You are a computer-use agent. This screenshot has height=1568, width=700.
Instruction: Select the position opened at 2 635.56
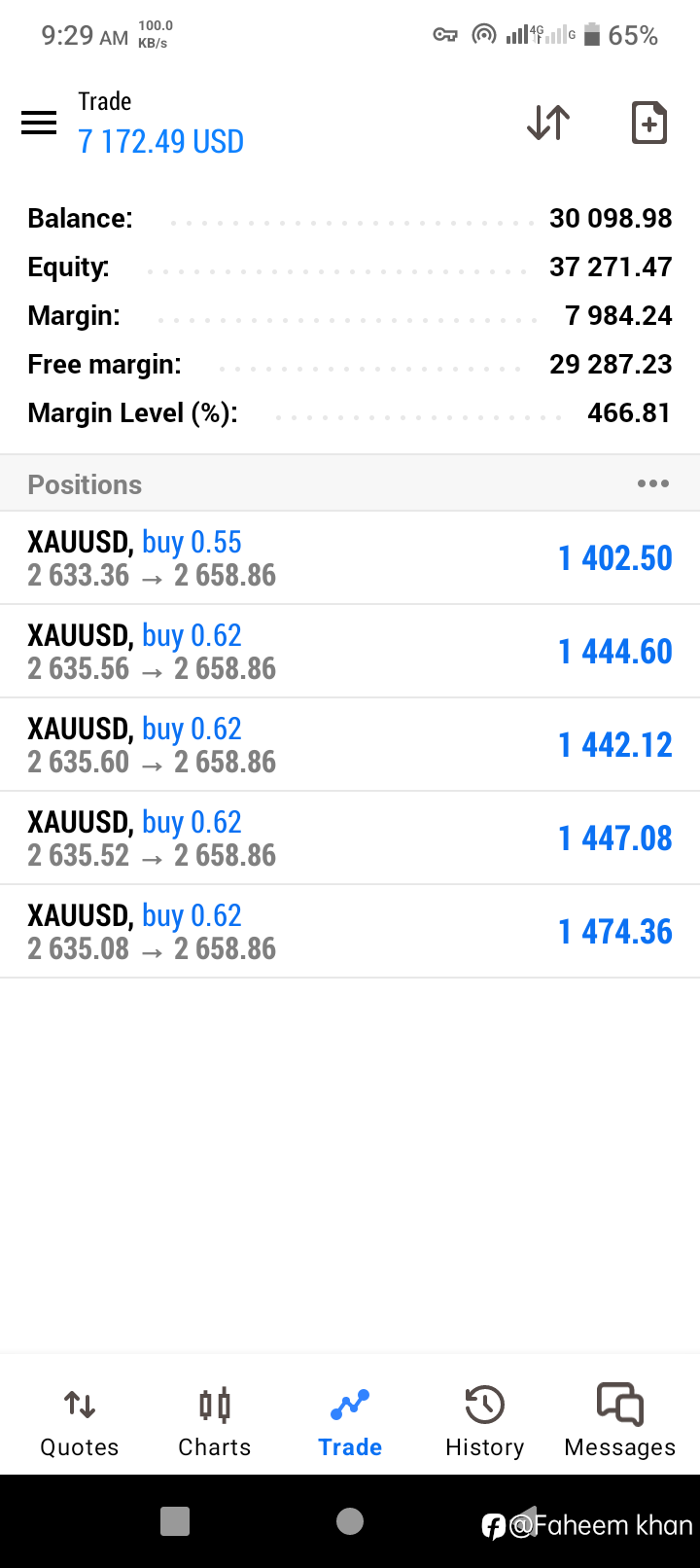pyautogui.click(x=350, y=652)
